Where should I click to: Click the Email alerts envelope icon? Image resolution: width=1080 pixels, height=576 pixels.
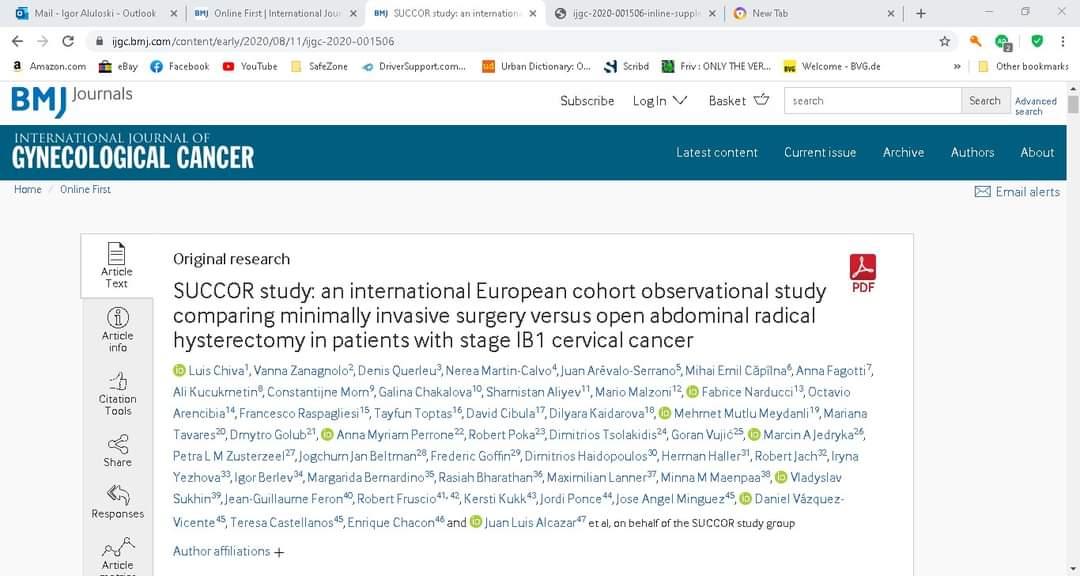click(x=982, y=191)
